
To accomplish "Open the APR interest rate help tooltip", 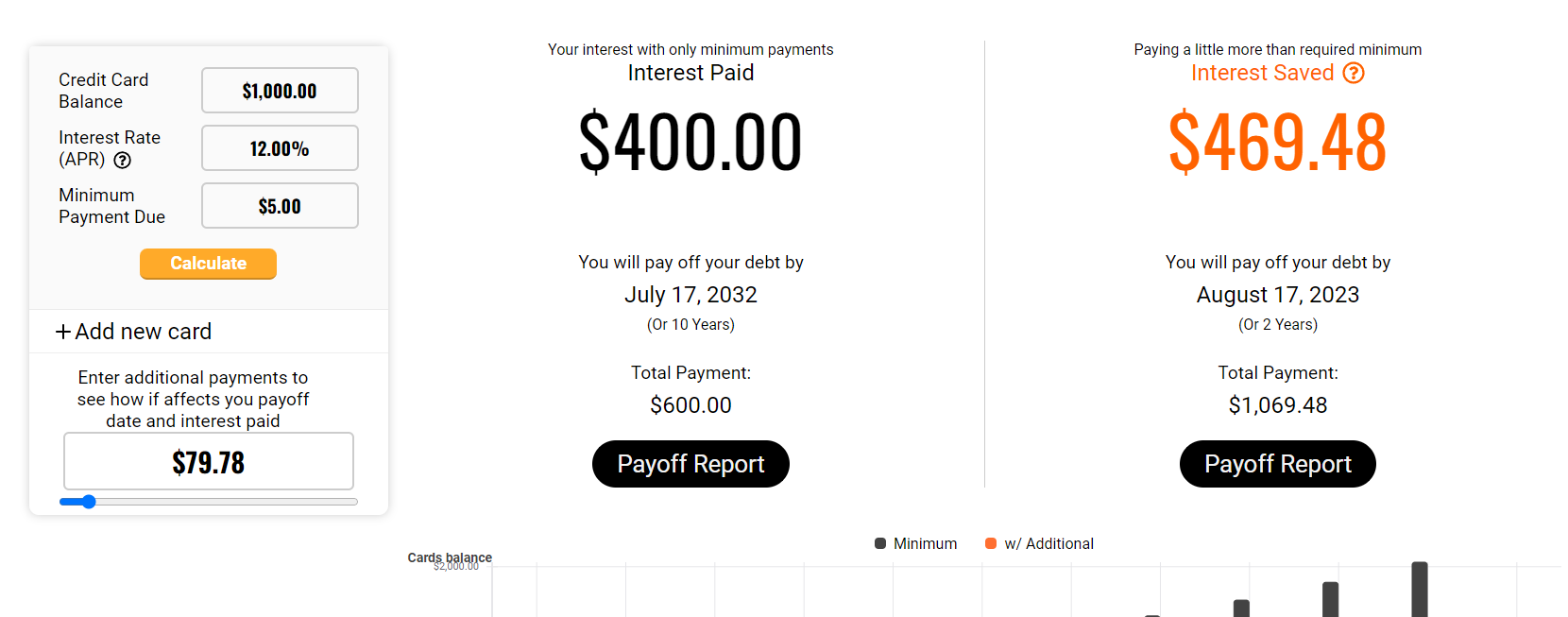I will pyautogui.click(x=123, y=161).
